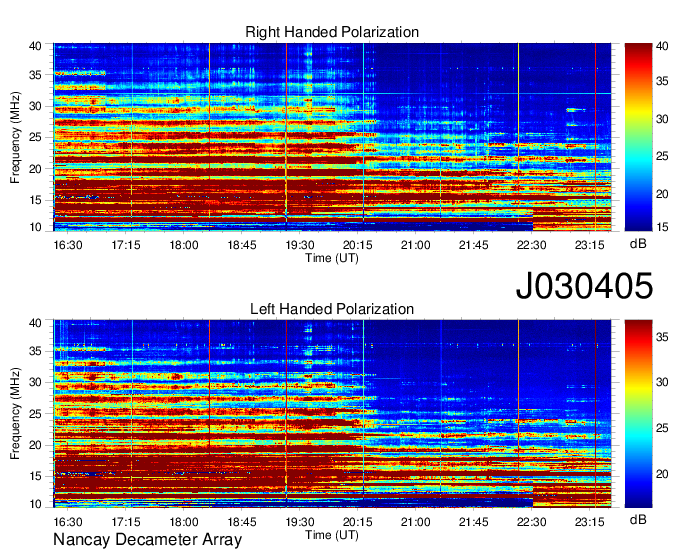Viewport: 680px width, 552px height.
Task: Click the 35 dB tick on lower color bar
Action: pyautogui.click(x=662, y=337)
